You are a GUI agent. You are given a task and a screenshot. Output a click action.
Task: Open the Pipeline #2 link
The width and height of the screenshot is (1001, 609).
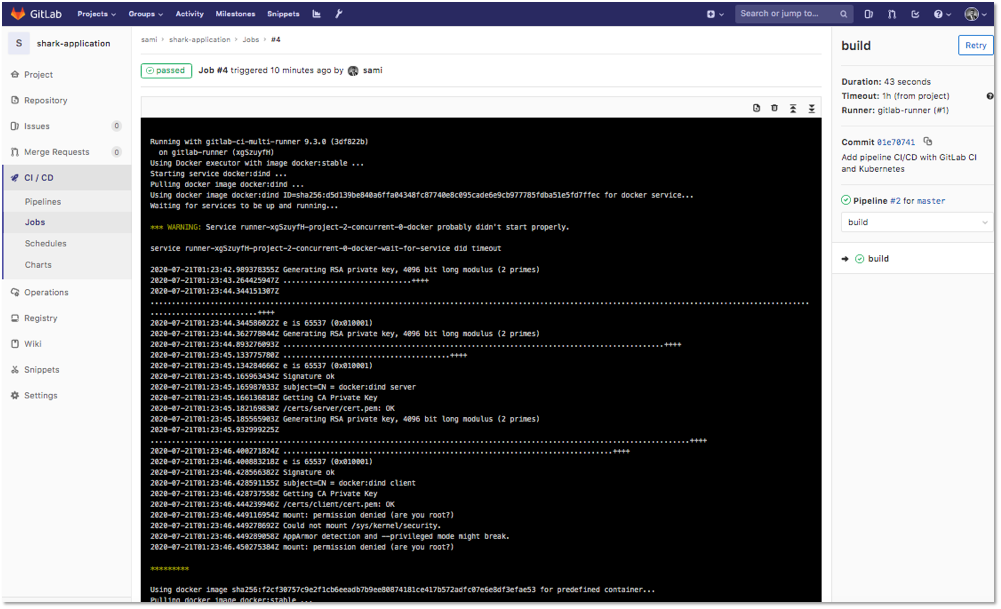tap(895, 200)
